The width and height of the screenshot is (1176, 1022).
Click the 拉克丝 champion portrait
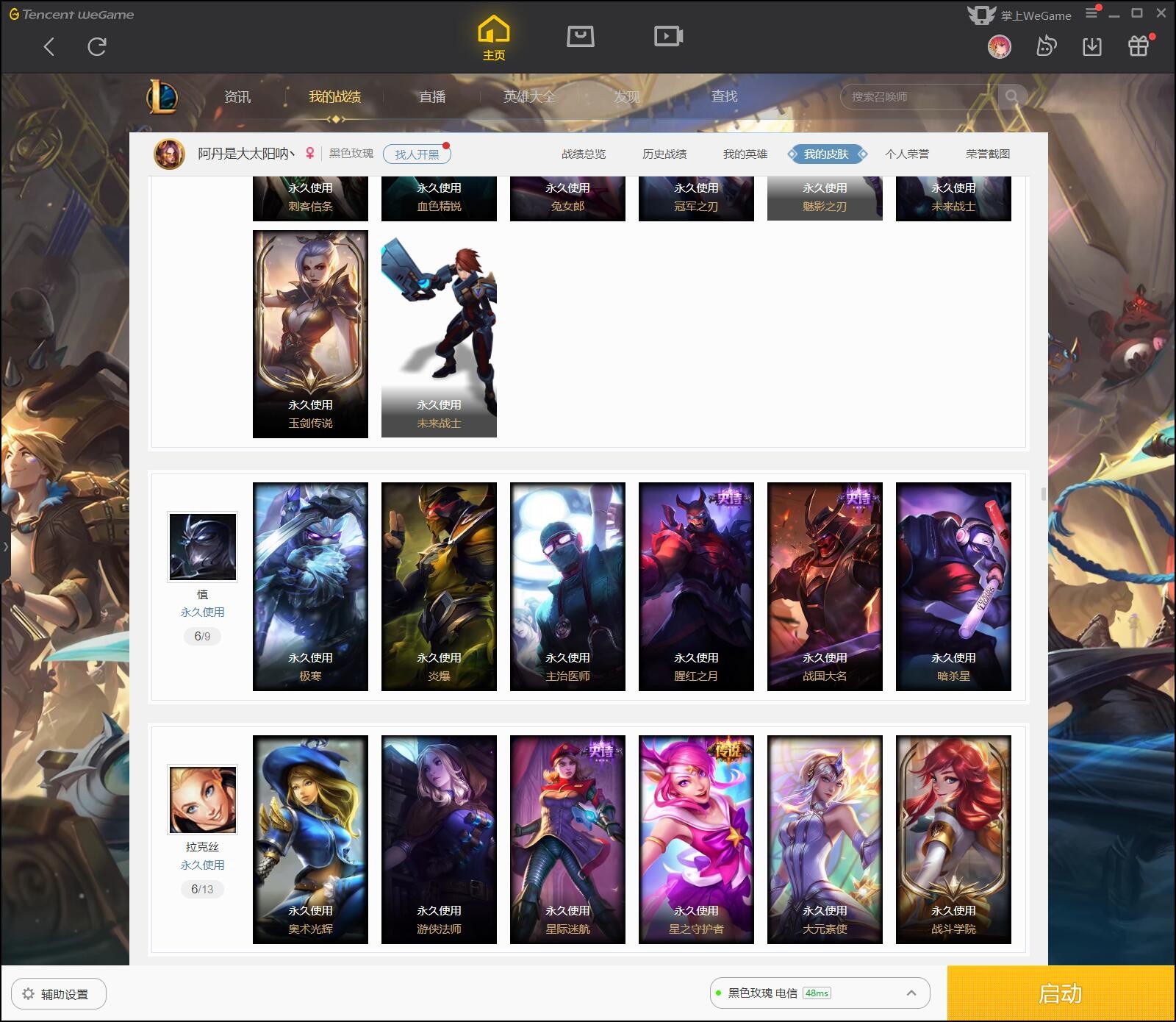(203, 799)
